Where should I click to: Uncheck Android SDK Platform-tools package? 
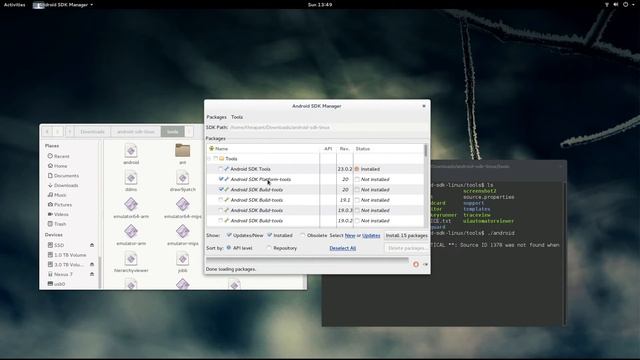220,179
